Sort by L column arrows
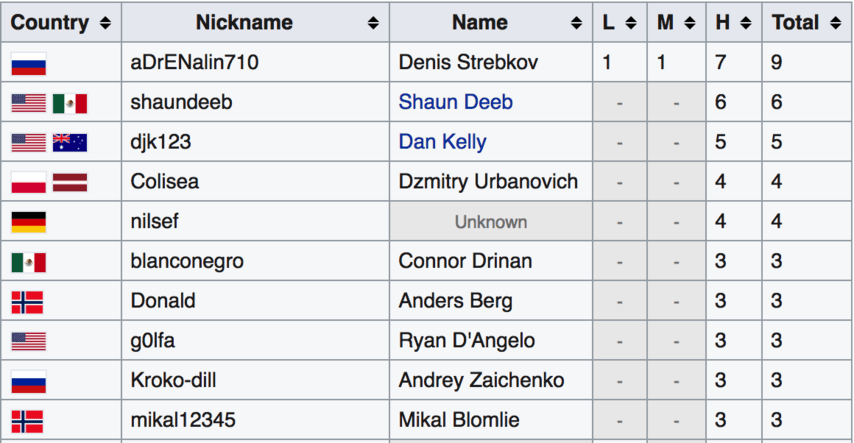The width and height of the screenshot is (854, 443). click(x=631, y=23)
